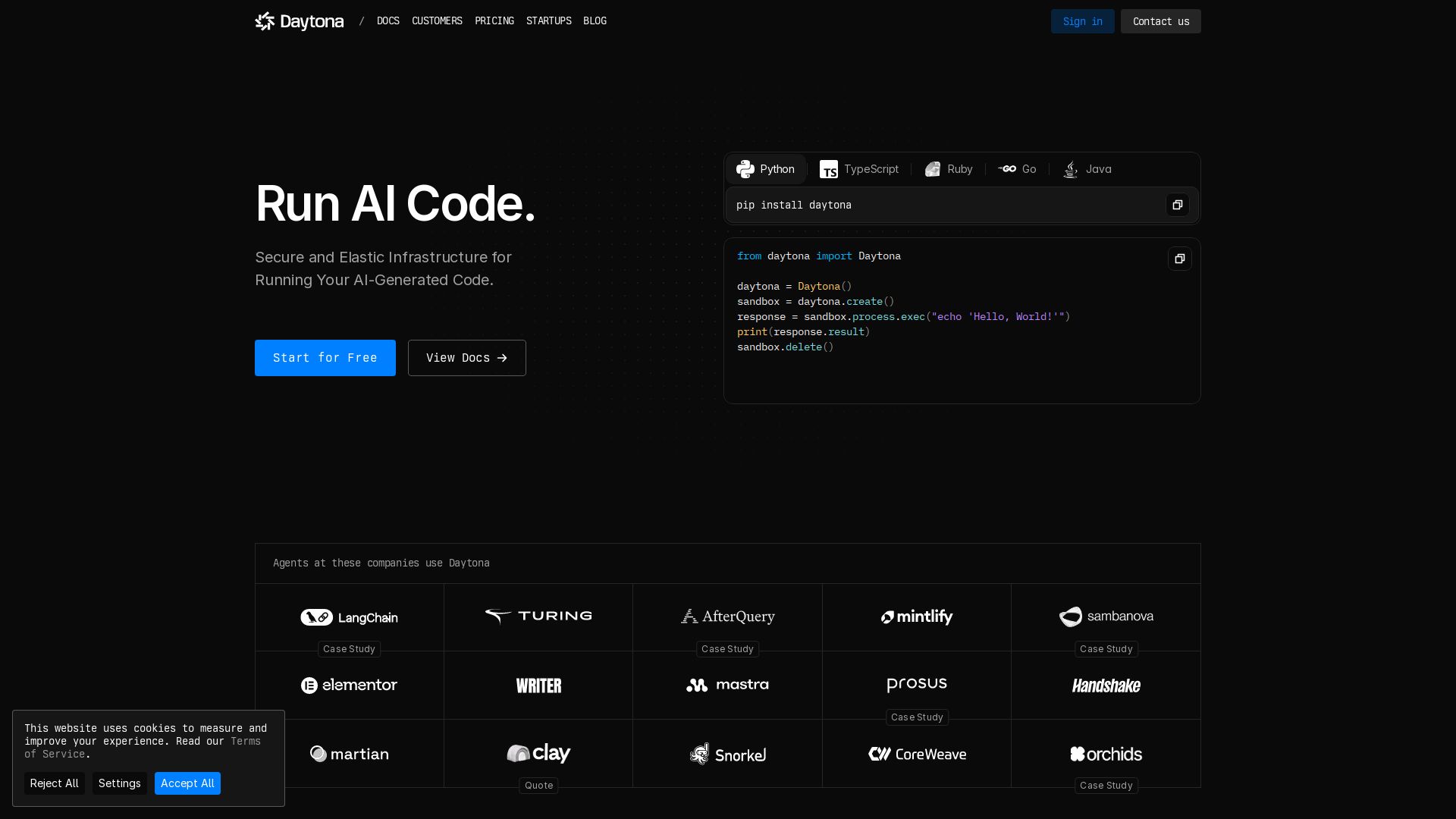Switch to the Ruby tab
Screen dimensions: 1456x819
(x=949, y=169)
